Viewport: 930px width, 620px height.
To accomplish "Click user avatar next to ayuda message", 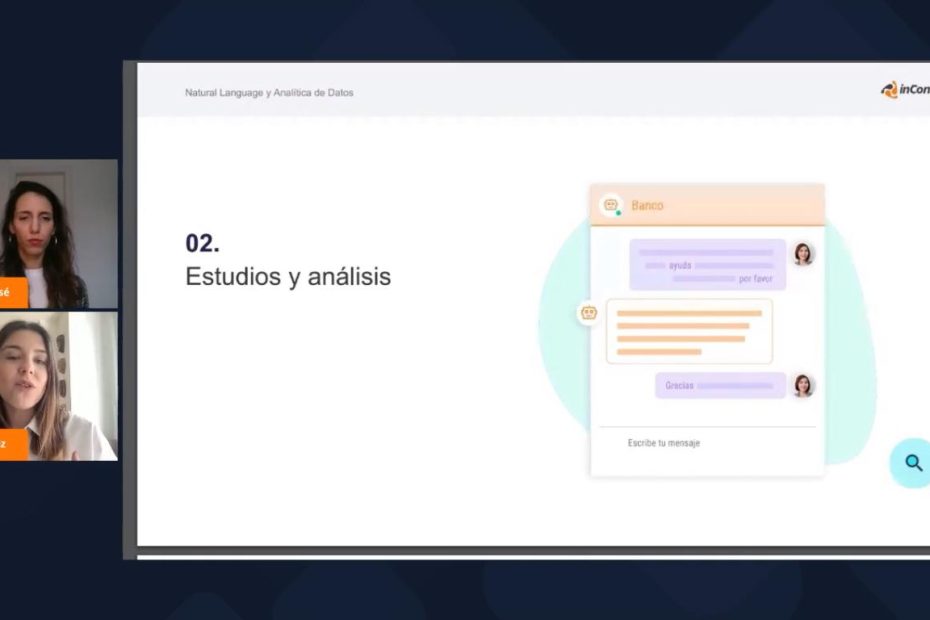I will coord(803,254).
